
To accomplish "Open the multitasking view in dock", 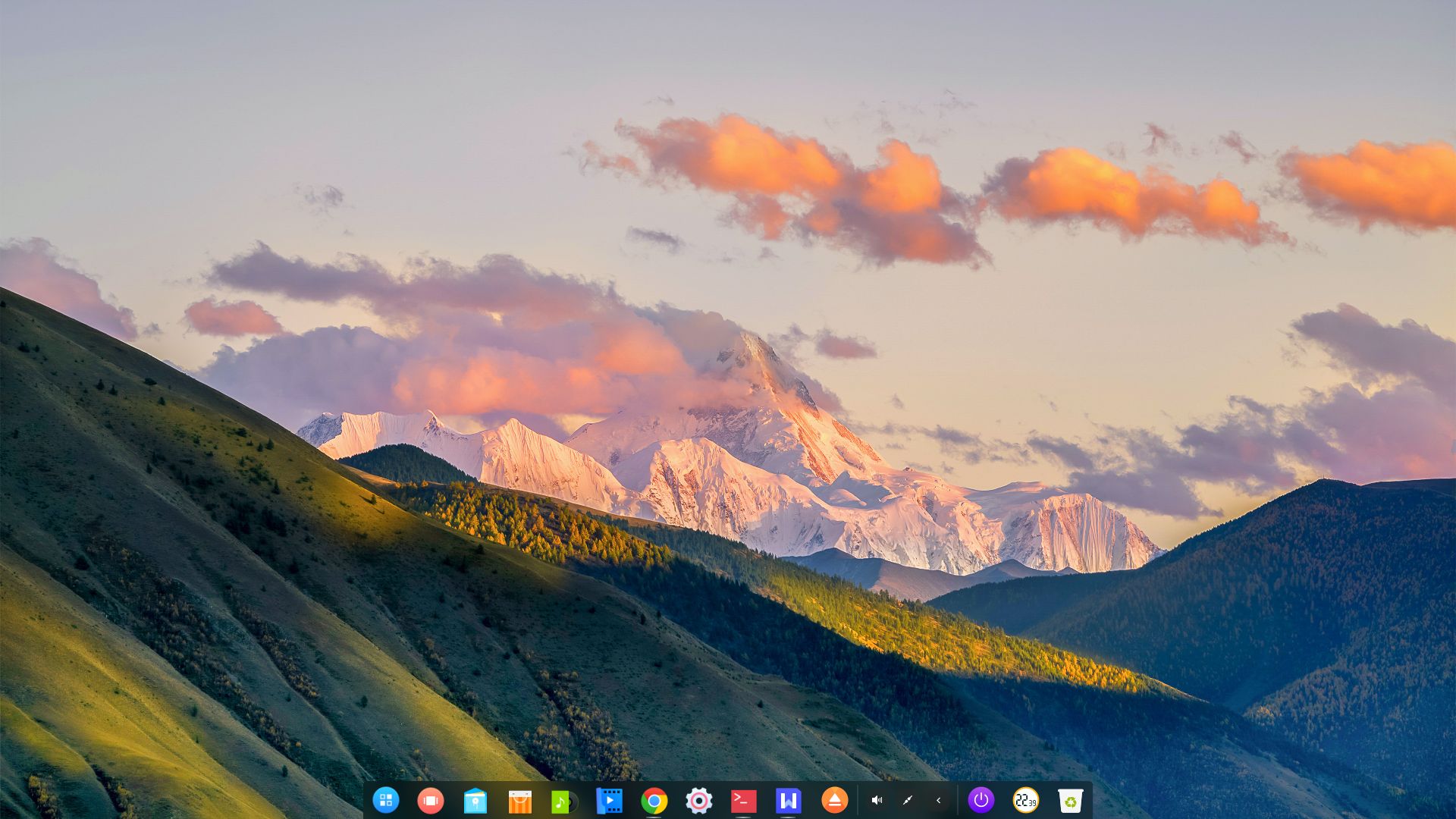I will tap(430, 800).
